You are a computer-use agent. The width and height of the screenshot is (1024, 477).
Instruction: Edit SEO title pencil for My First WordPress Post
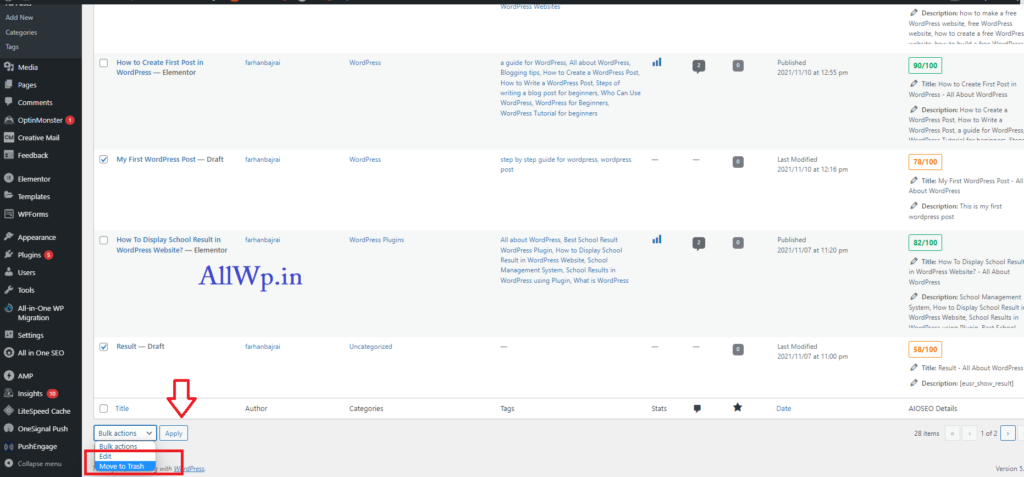point(914,180)
